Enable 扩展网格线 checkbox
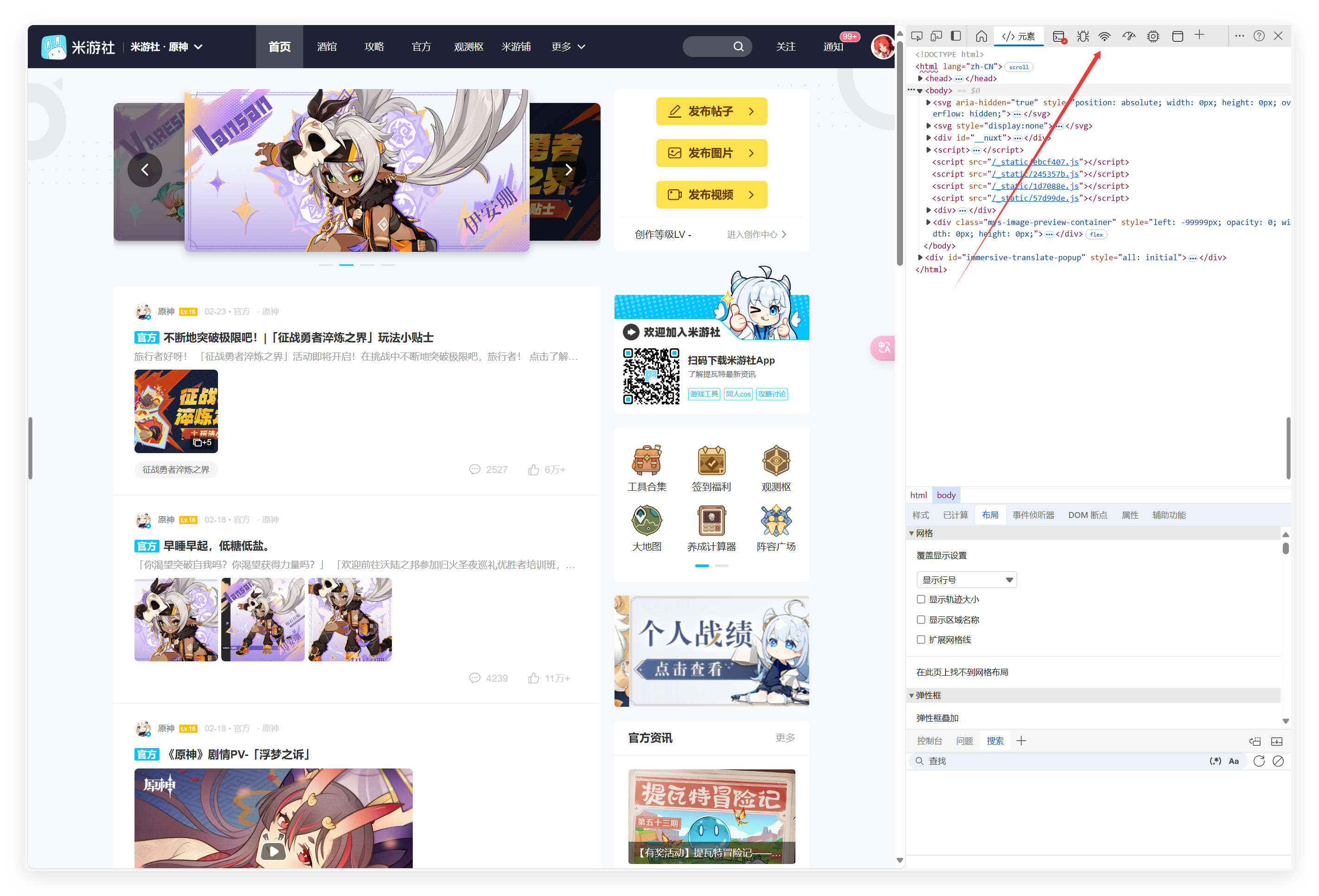This screenshot has height=896, width=1319. point(921,640)
